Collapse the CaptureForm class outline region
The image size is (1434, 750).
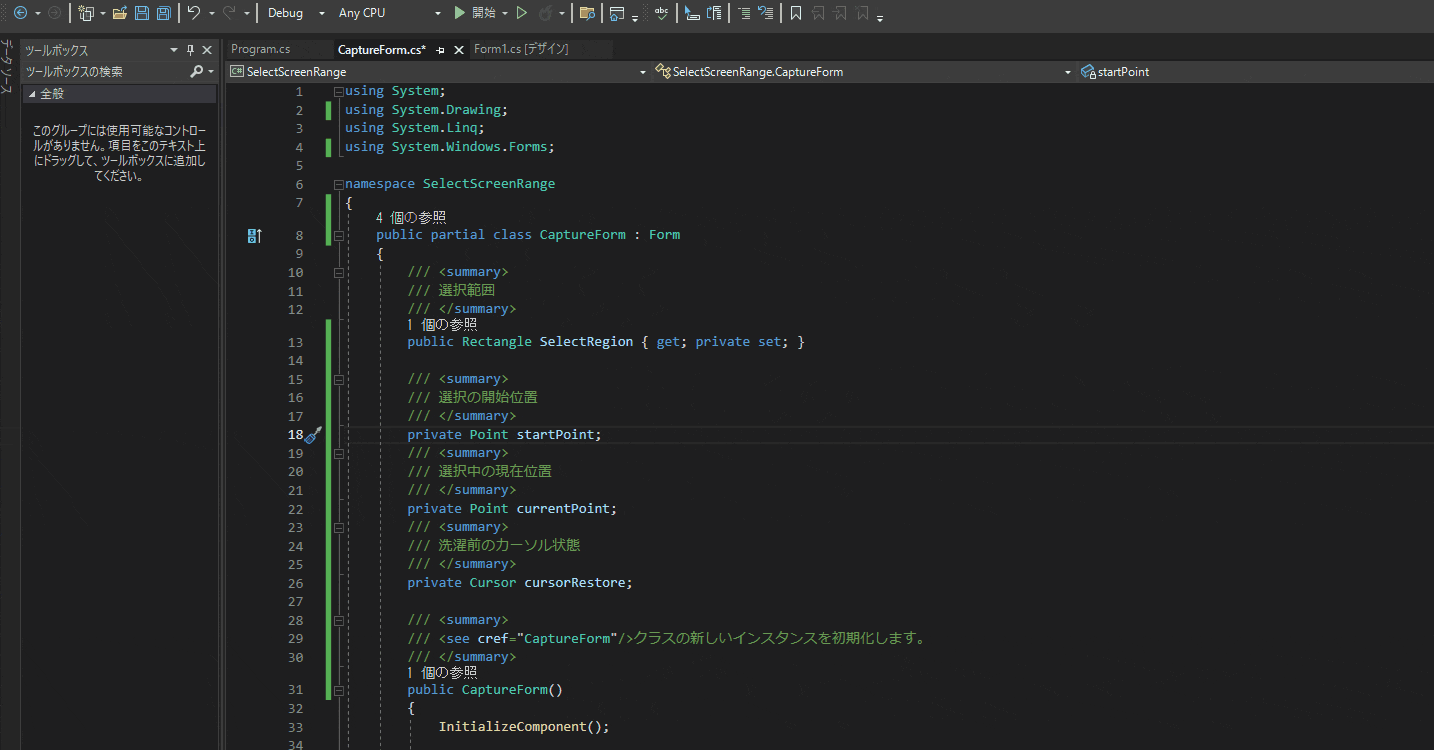tap(339, 234)
